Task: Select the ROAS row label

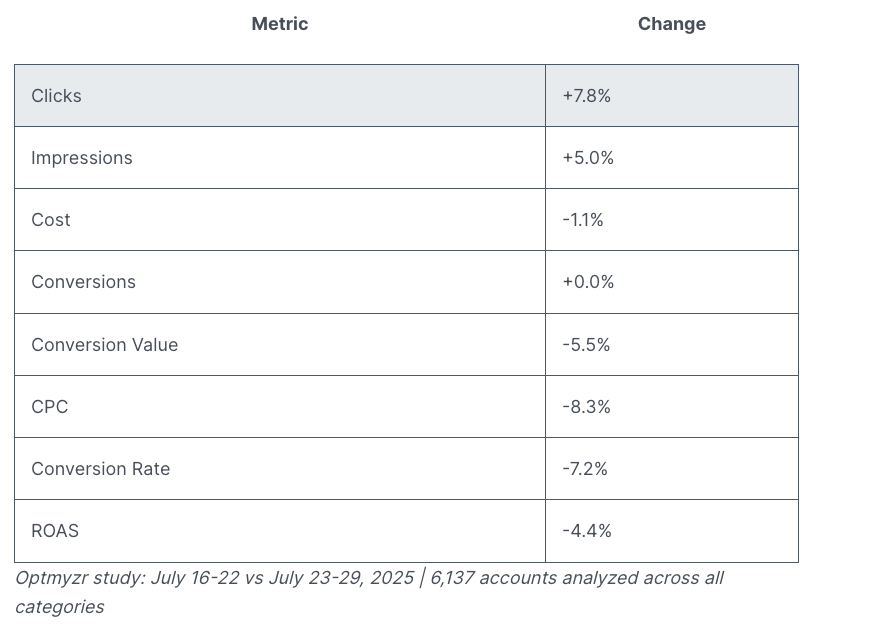Action: [55, 531]
